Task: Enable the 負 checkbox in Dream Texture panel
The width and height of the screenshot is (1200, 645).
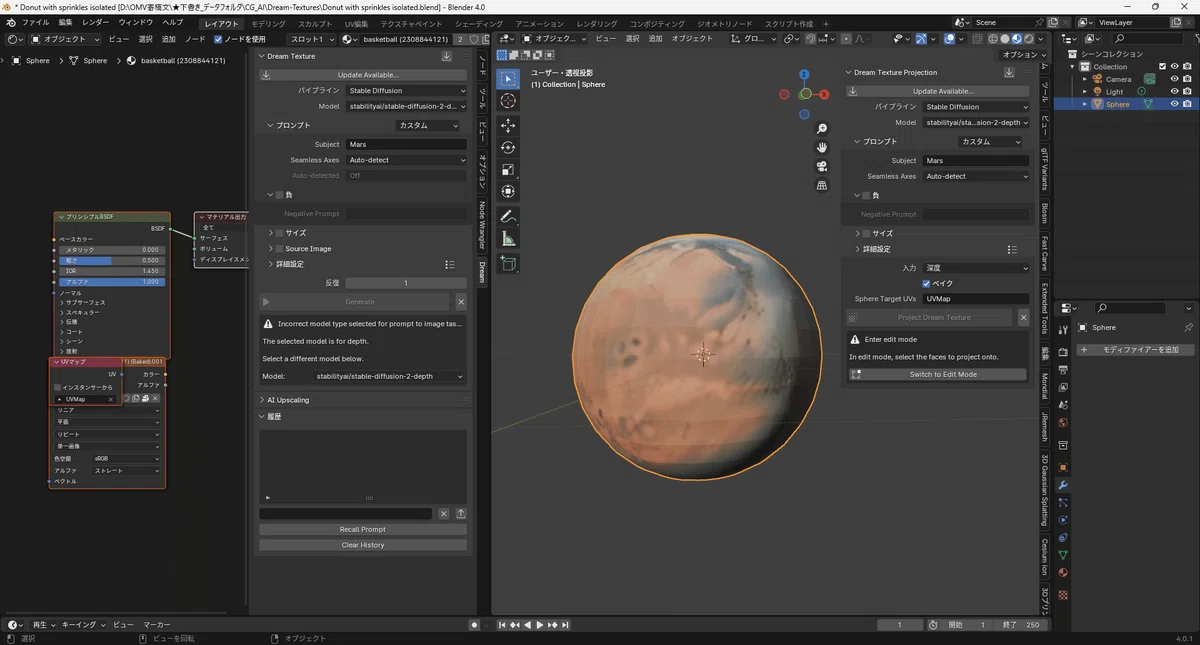Action: 280,195
